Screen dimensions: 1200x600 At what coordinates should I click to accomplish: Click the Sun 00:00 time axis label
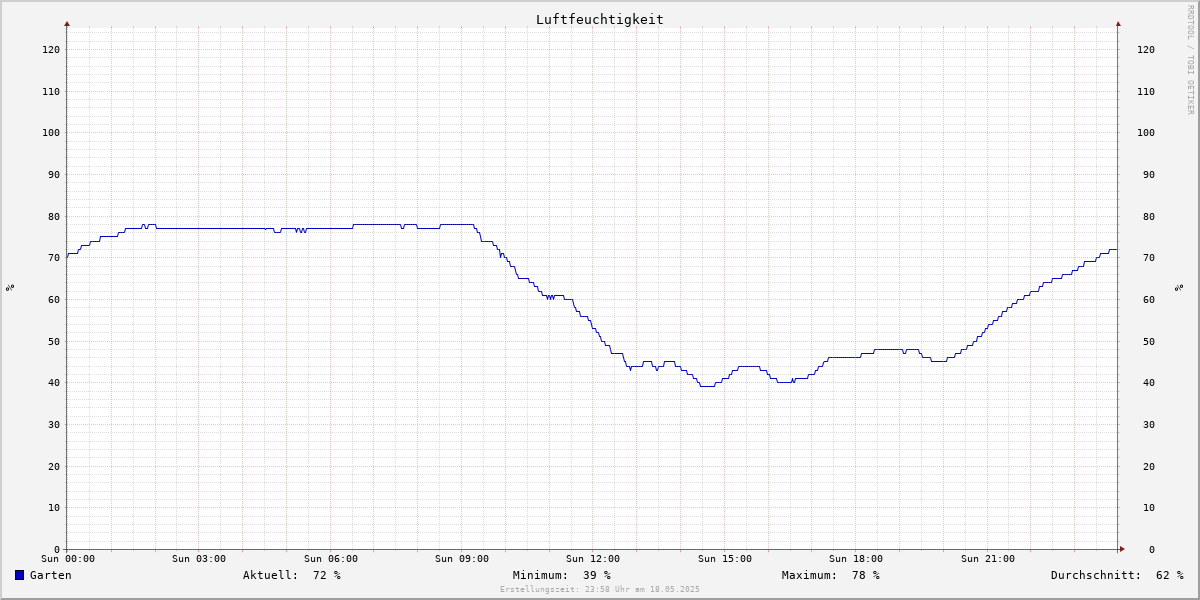click(x=68, y=559)
